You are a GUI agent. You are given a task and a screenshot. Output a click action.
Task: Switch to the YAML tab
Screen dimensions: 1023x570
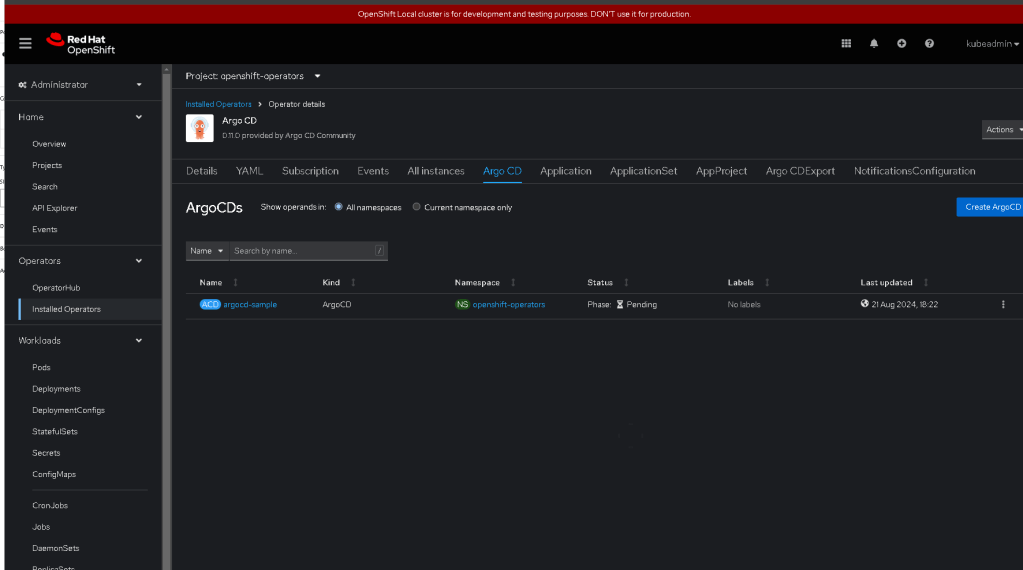point(249,171)
